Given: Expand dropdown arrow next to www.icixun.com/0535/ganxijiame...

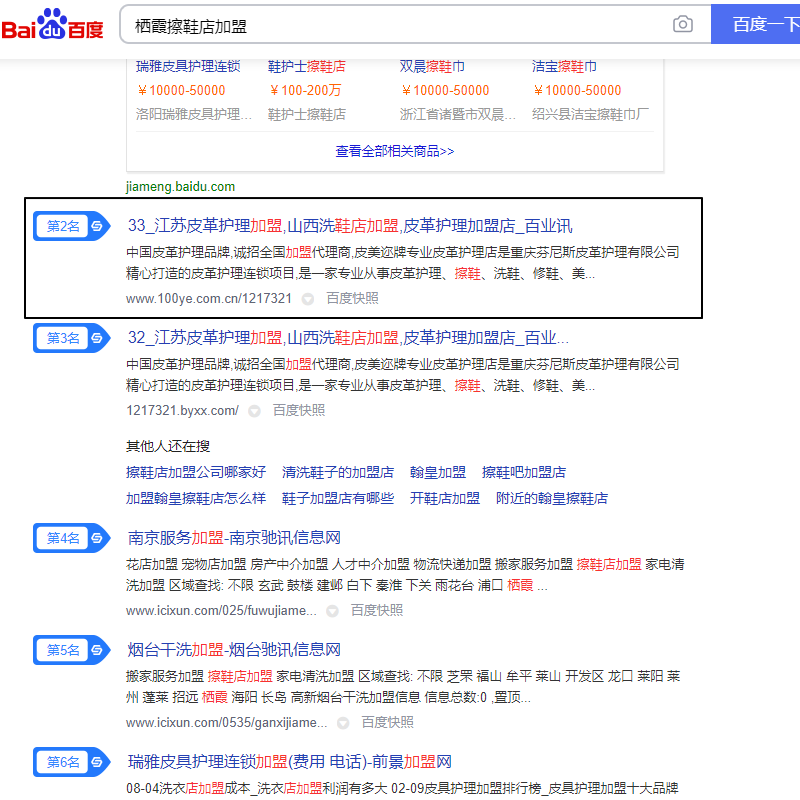Looking at the screenshot, I should [x=343, y=723].
